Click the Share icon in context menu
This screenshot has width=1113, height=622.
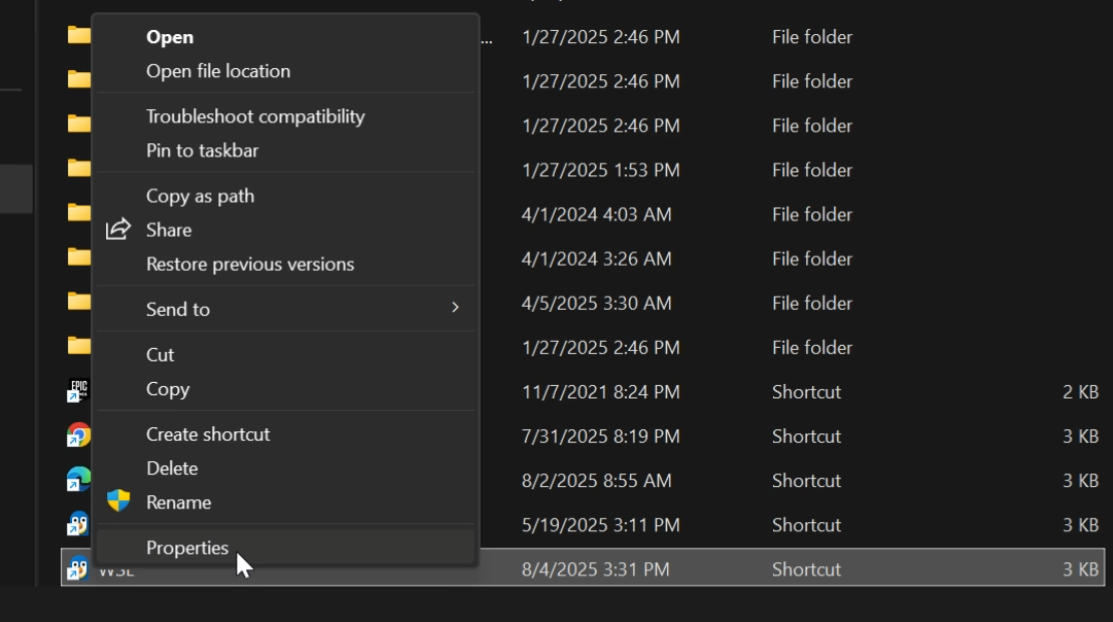click(118, 229)
